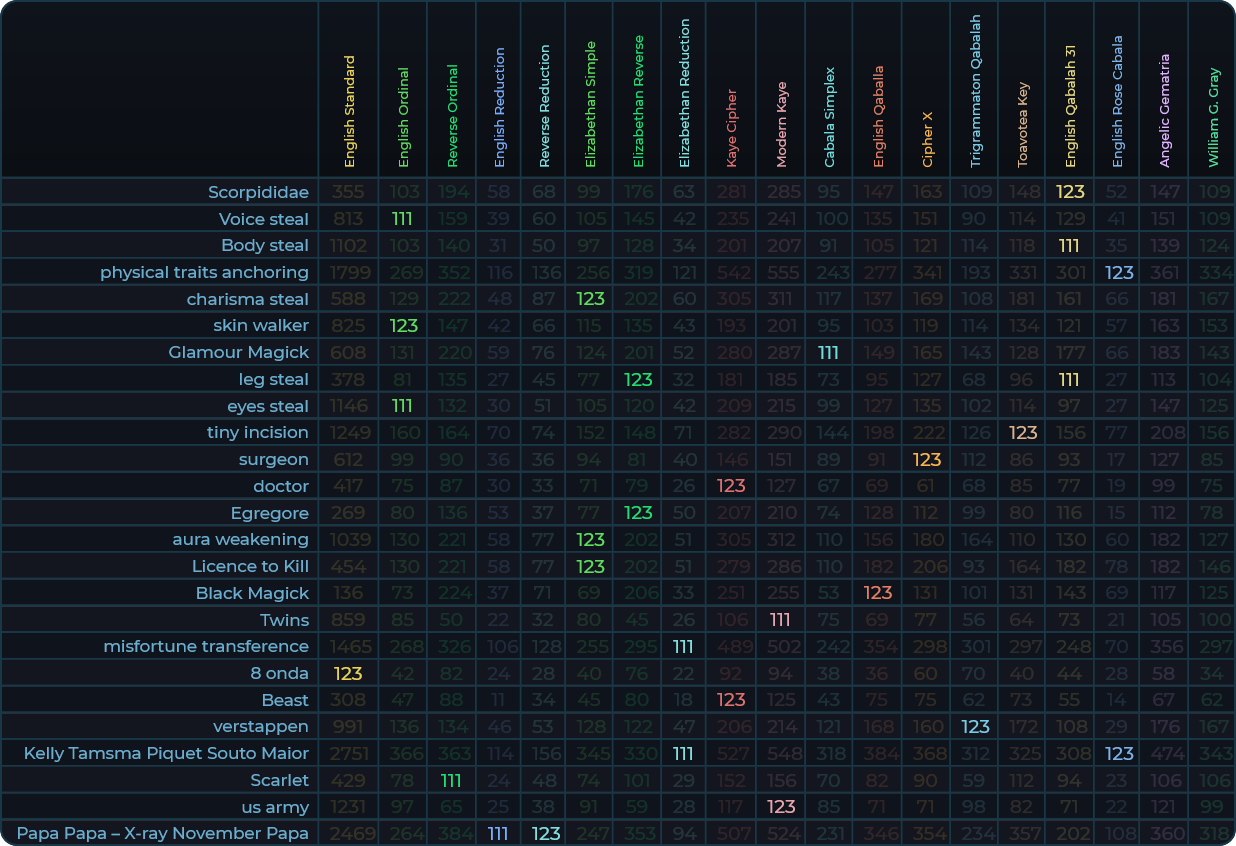Image resolution: width=1236 pixels, height=846 pixels.
Task: Click the Glamour Magick row label
Action: tap(238, 352)
